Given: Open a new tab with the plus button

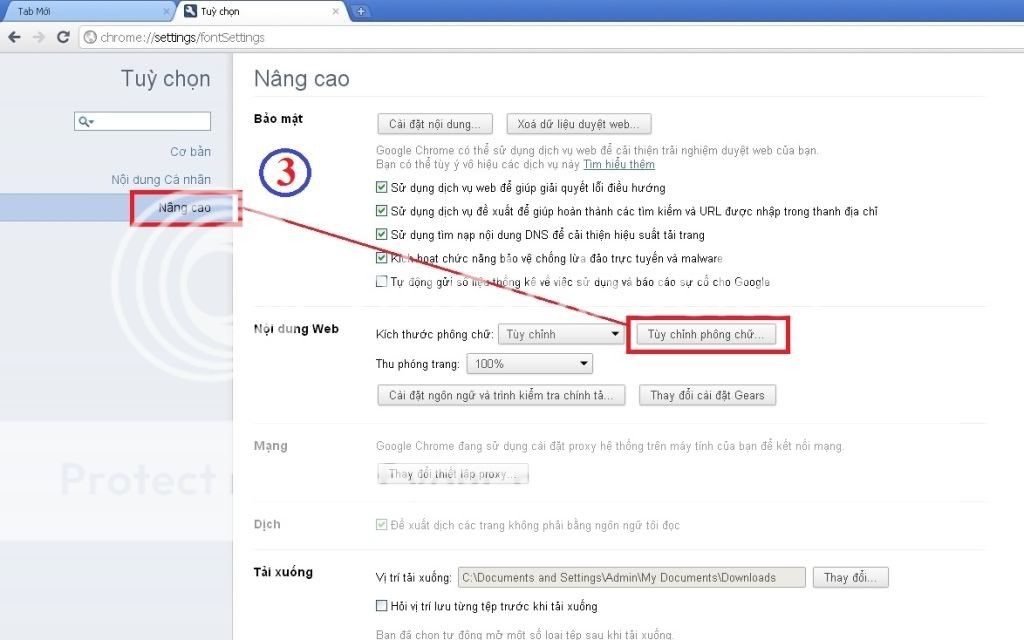Looking at the screenshot, I should pyautogui.click(x=361, y=11).
